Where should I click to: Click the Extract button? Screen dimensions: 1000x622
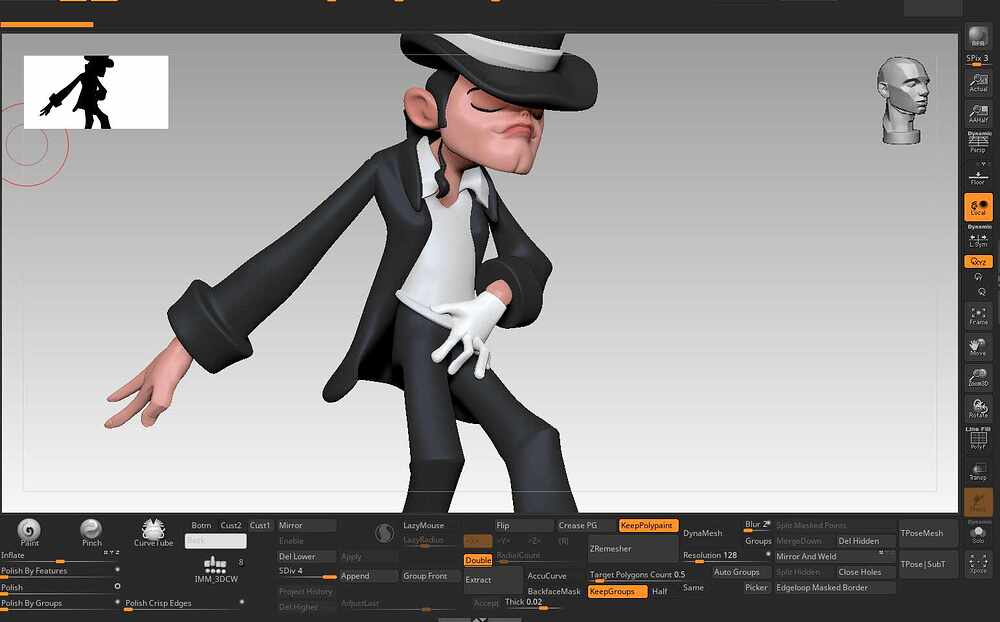(x=493, y=580)
